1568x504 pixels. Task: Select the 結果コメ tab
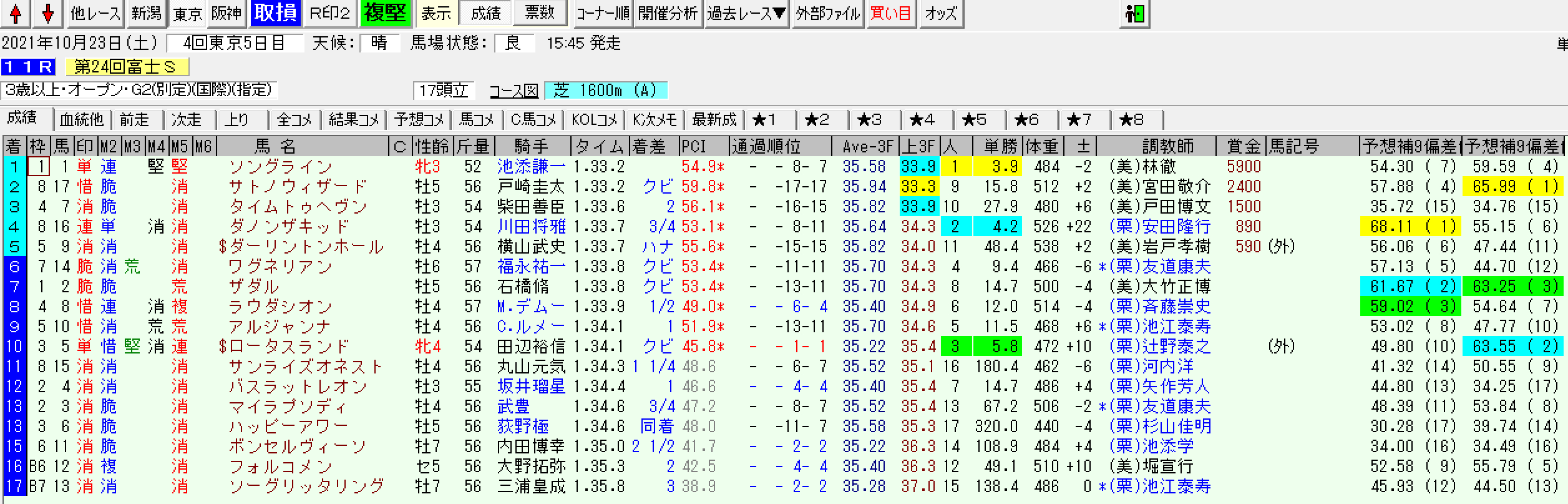354,119
